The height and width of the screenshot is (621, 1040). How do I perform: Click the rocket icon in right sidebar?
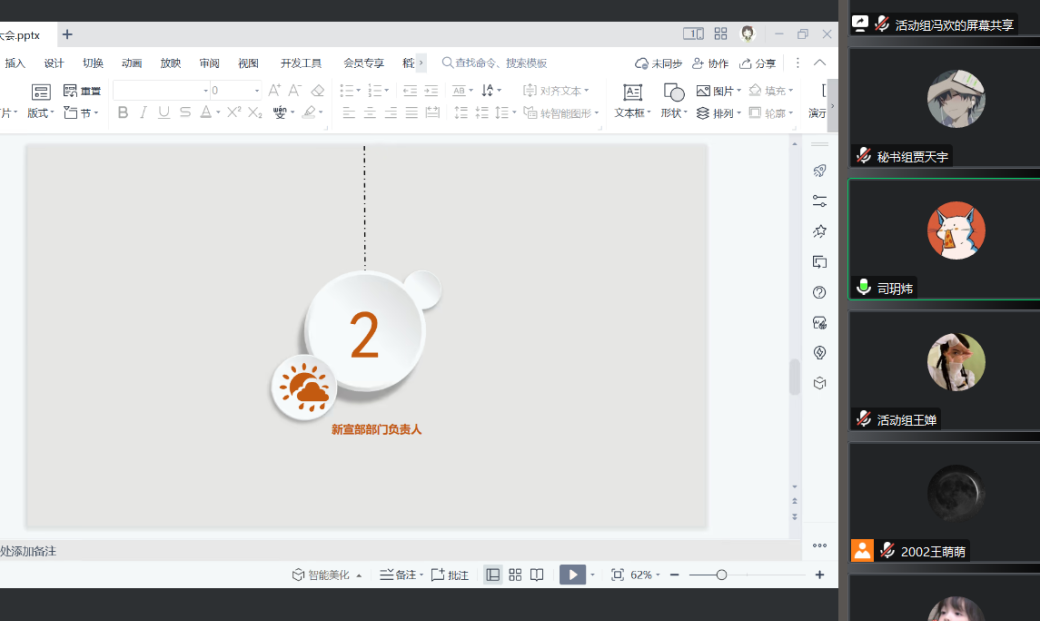(820, 171)
